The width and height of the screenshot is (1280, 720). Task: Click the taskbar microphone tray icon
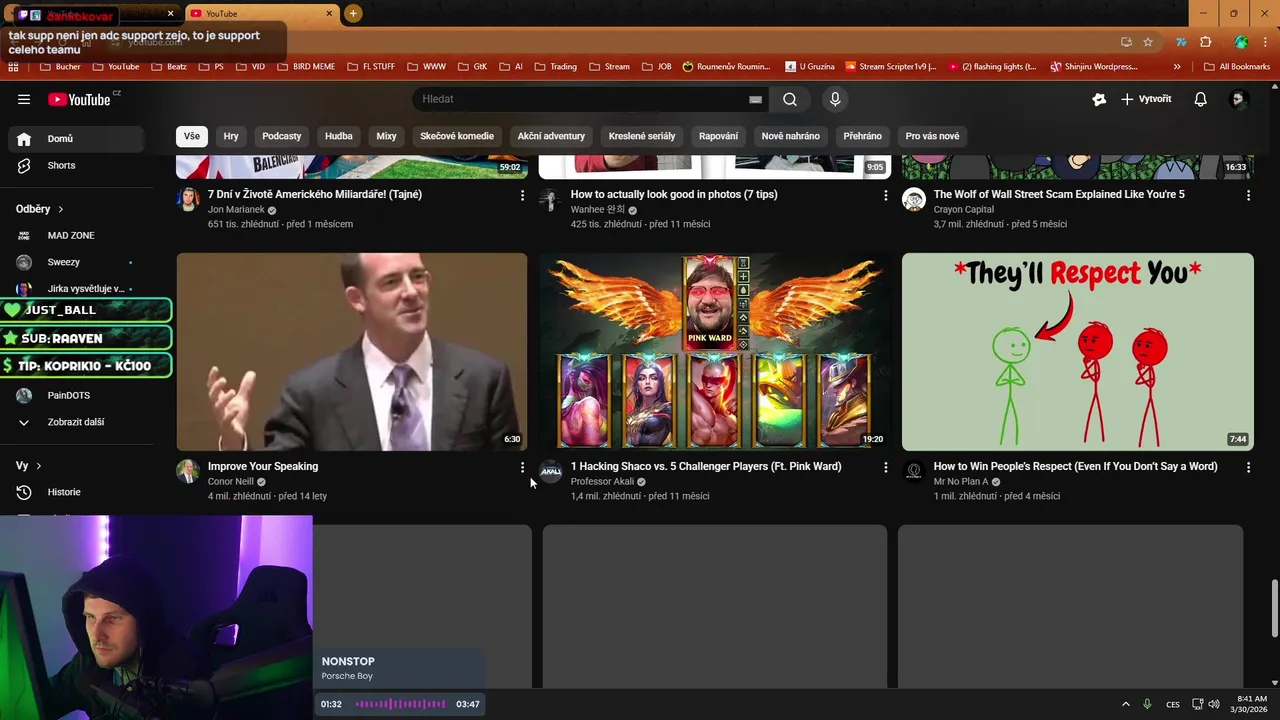pos(1147,704)
